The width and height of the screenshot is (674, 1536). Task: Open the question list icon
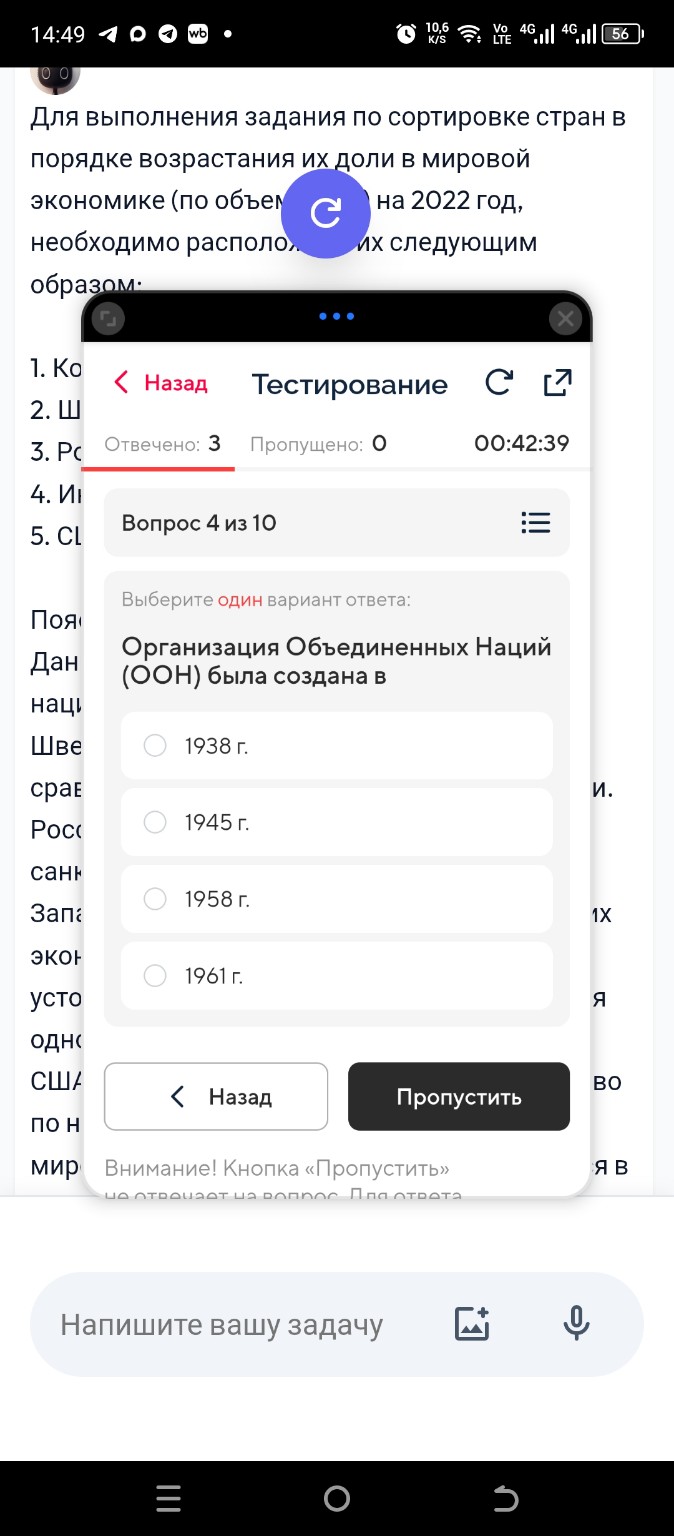[x=536, y=522]
